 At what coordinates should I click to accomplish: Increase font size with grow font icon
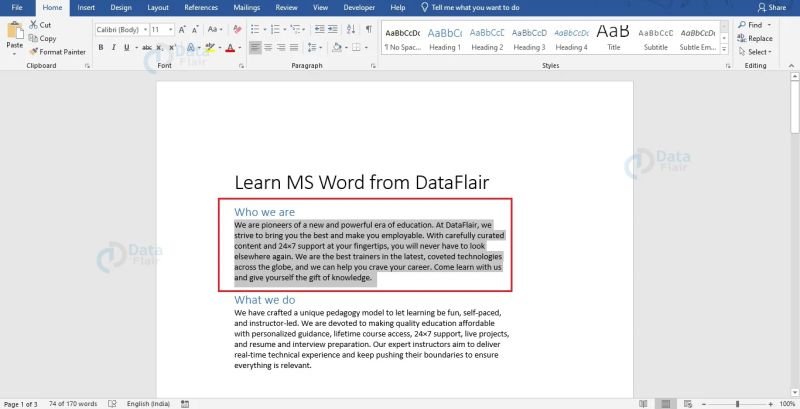(x=182, y=30)
